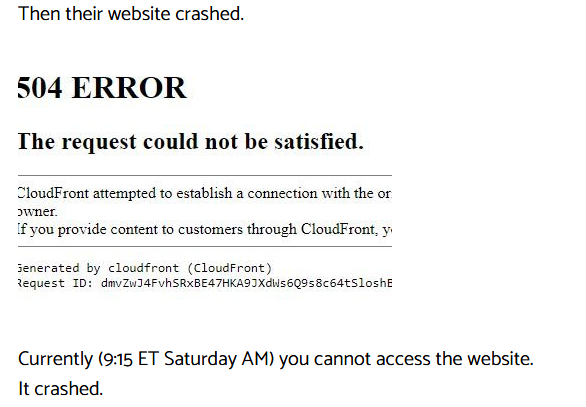Screen dimensions: 586x407
Task: Click the "504" number in the heading
Action: [40, 88]
